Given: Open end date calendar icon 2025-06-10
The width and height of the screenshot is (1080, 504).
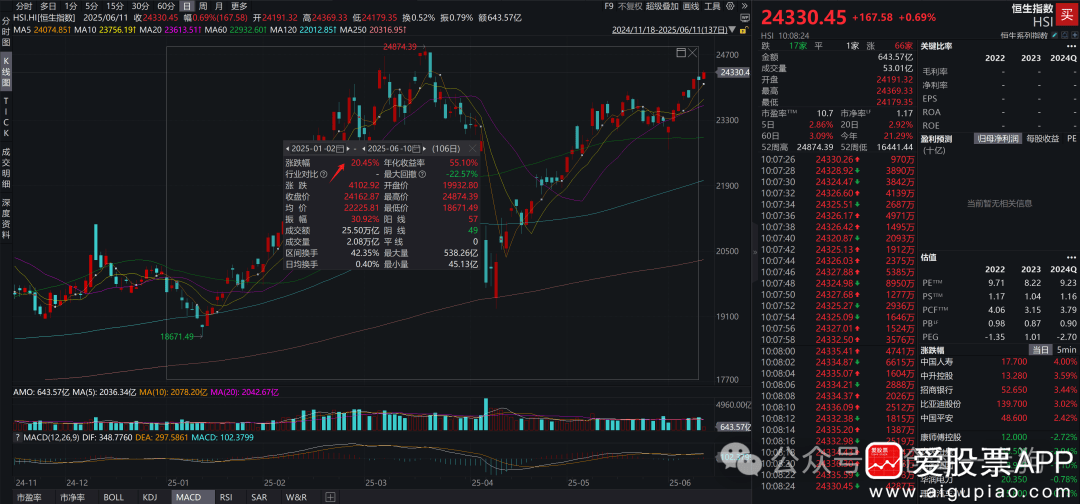Looking at the screenshot, I should point(416,149).
